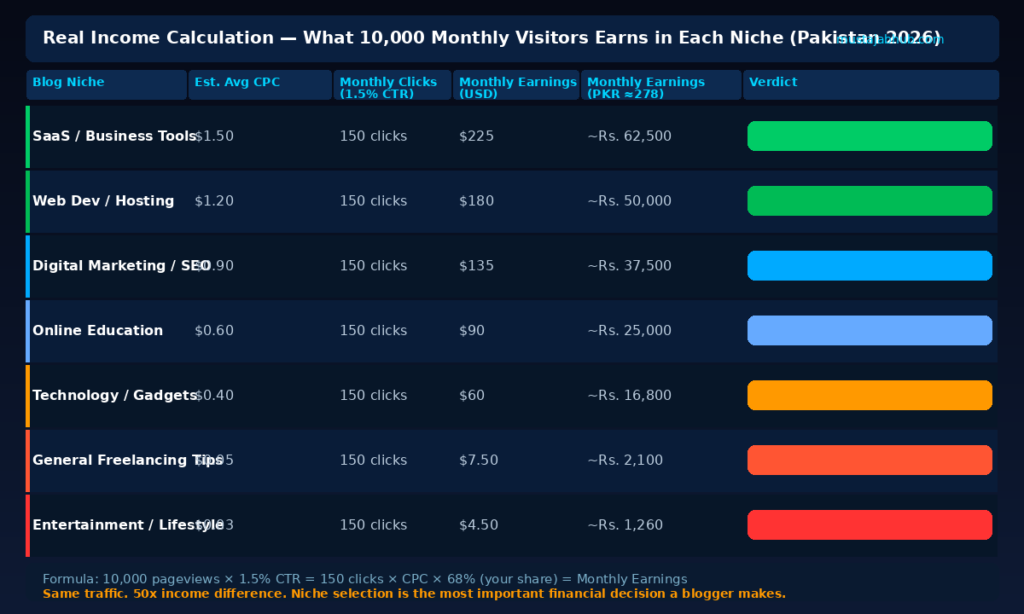Click the 'Entertainment / Lifestyle' niche name
The width and height of the screenshot is (1024, 614).
(128, 525)
